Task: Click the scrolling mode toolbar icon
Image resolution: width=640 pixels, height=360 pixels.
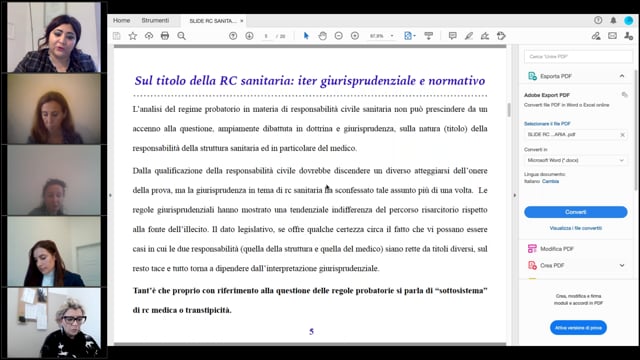Action: pyautogui.click(x=429, y=36)
